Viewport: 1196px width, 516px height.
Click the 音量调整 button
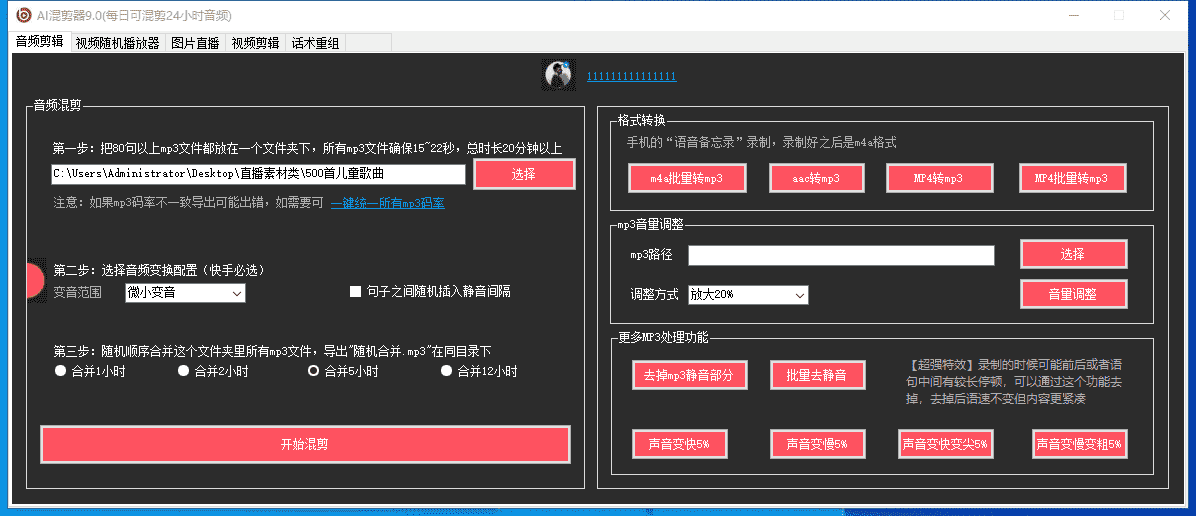1073,294
